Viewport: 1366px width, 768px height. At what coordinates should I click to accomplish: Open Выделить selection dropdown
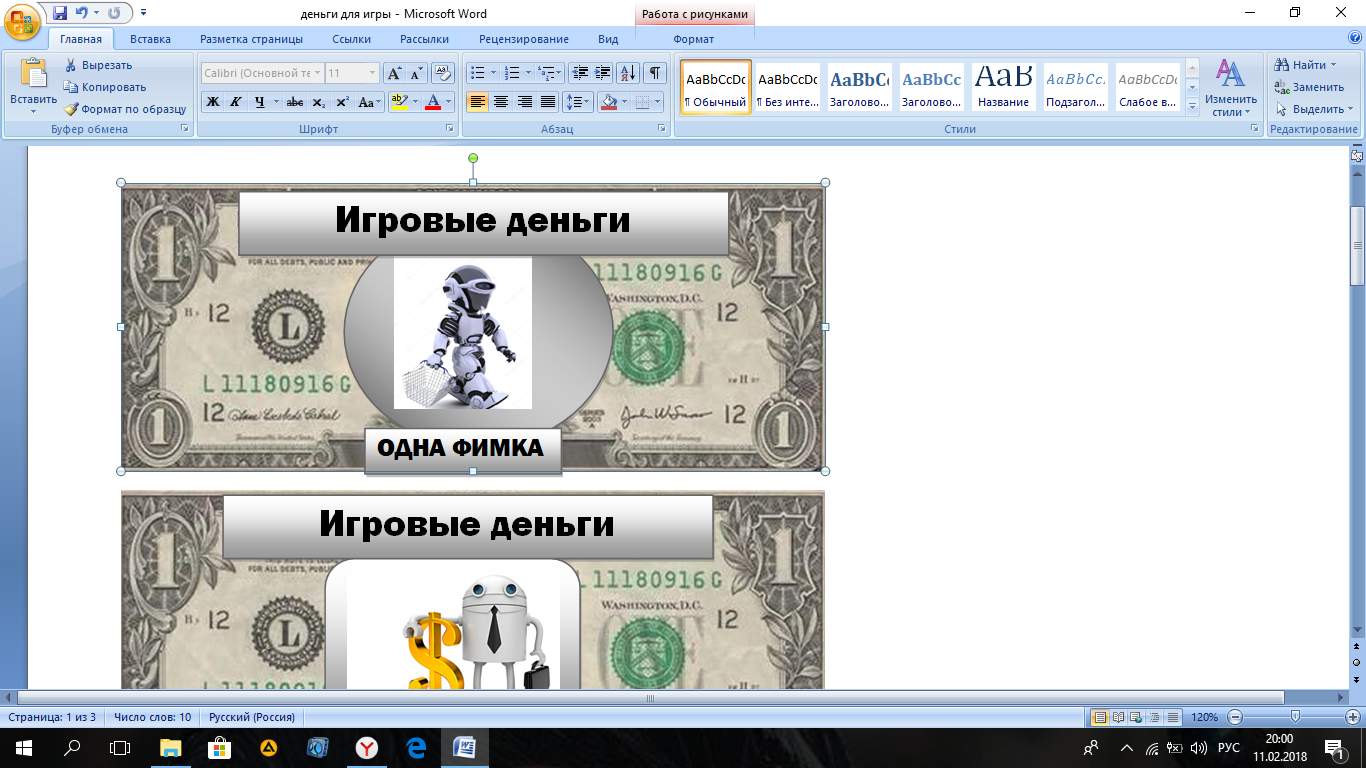tap(1314, 109)
